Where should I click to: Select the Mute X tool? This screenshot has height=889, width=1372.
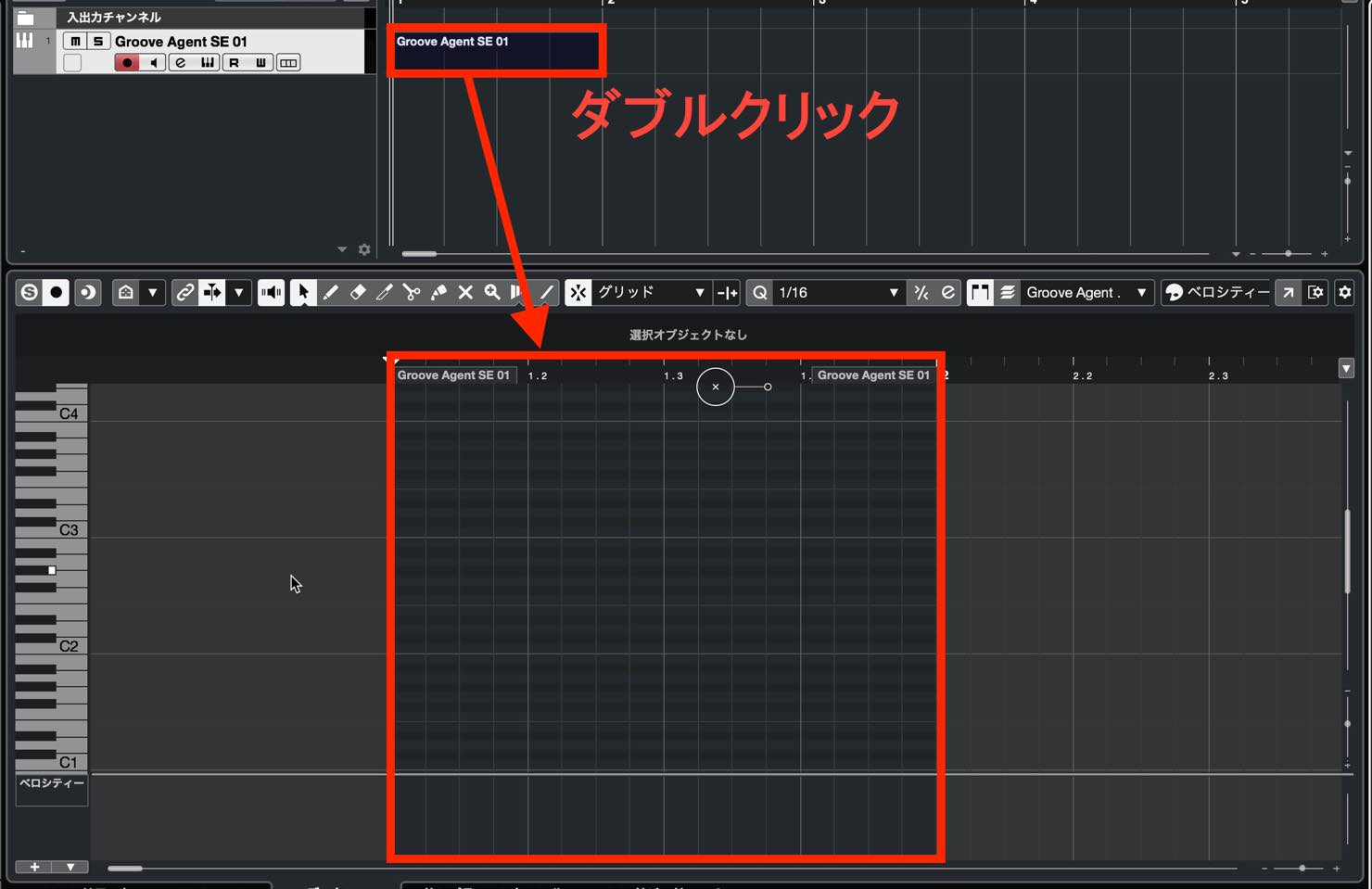click(465, 292)
